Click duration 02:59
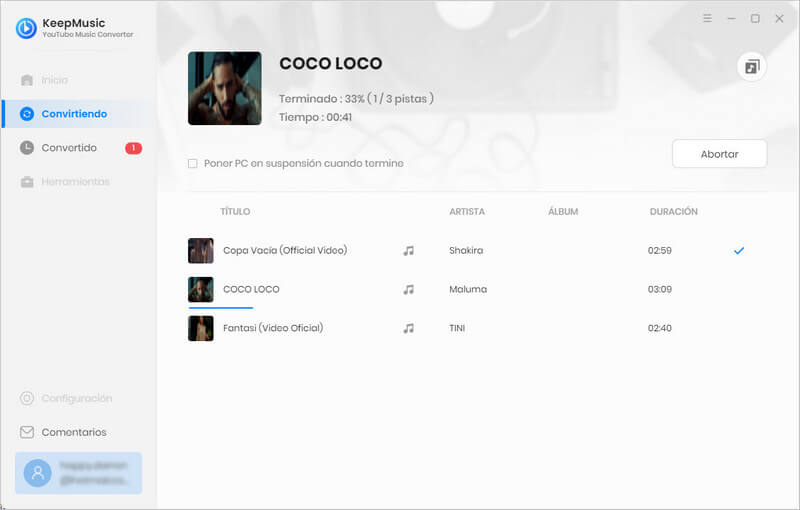 (660, 250)
